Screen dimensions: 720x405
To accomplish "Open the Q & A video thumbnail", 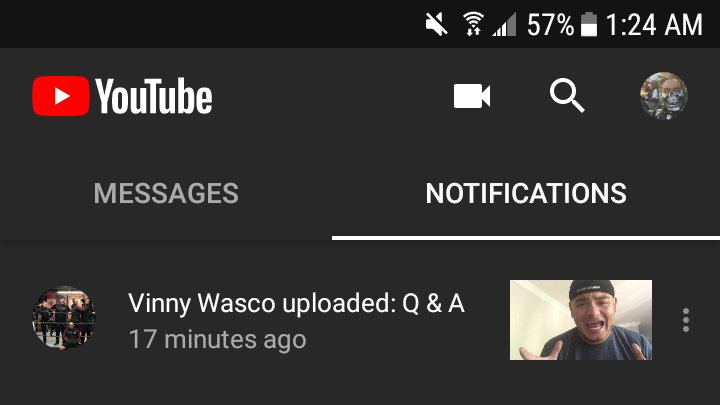I will 581,320.
